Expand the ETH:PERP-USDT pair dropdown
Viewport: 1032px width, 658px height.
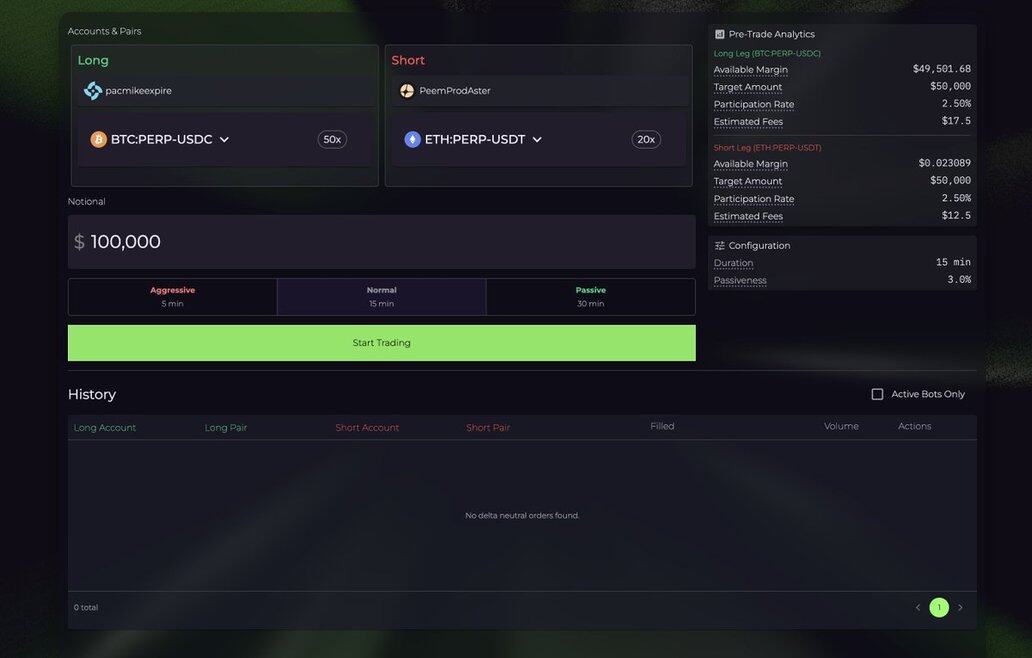(537, 140)
